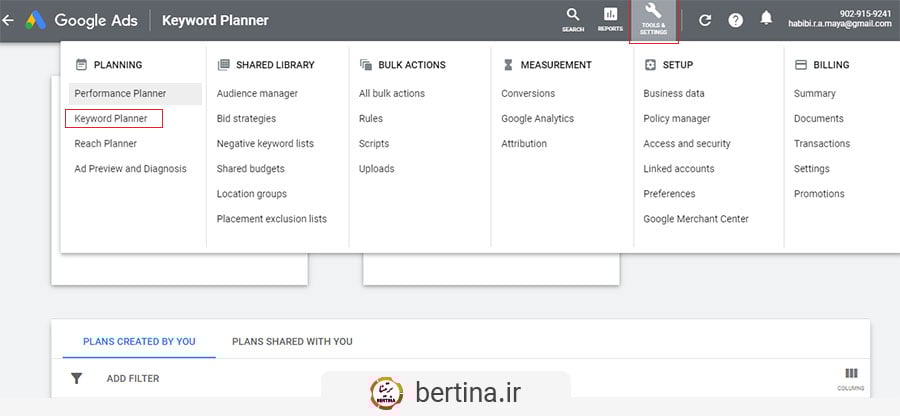Image resolution: width=900 pixels, height=416 pixels.
Task: Open Audience manager
Action: [x=257, y=94]
